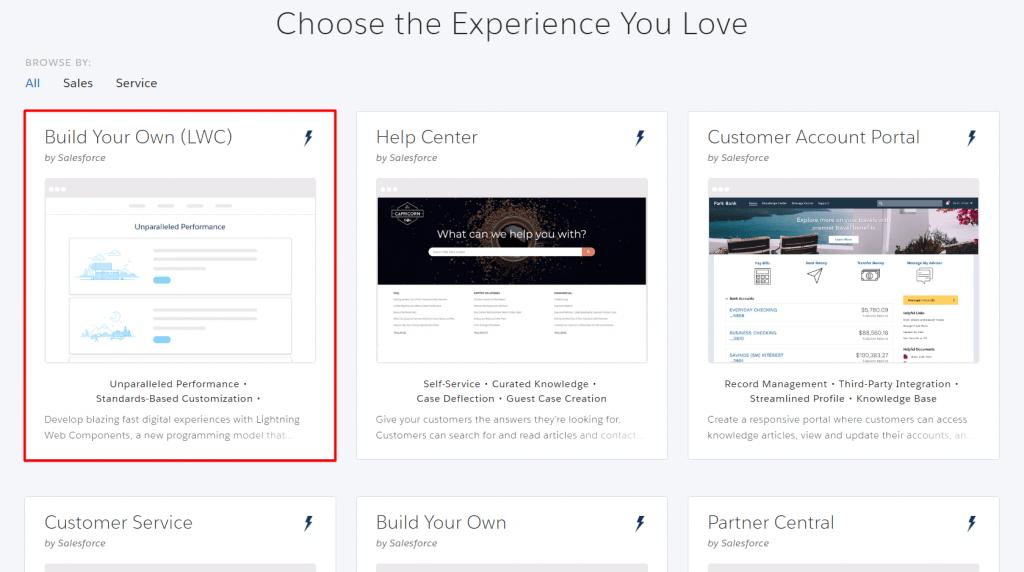Click 'Guest Case Creation' feature text
Viewport: 1024px width, 572px height.
tap(556, 398)
